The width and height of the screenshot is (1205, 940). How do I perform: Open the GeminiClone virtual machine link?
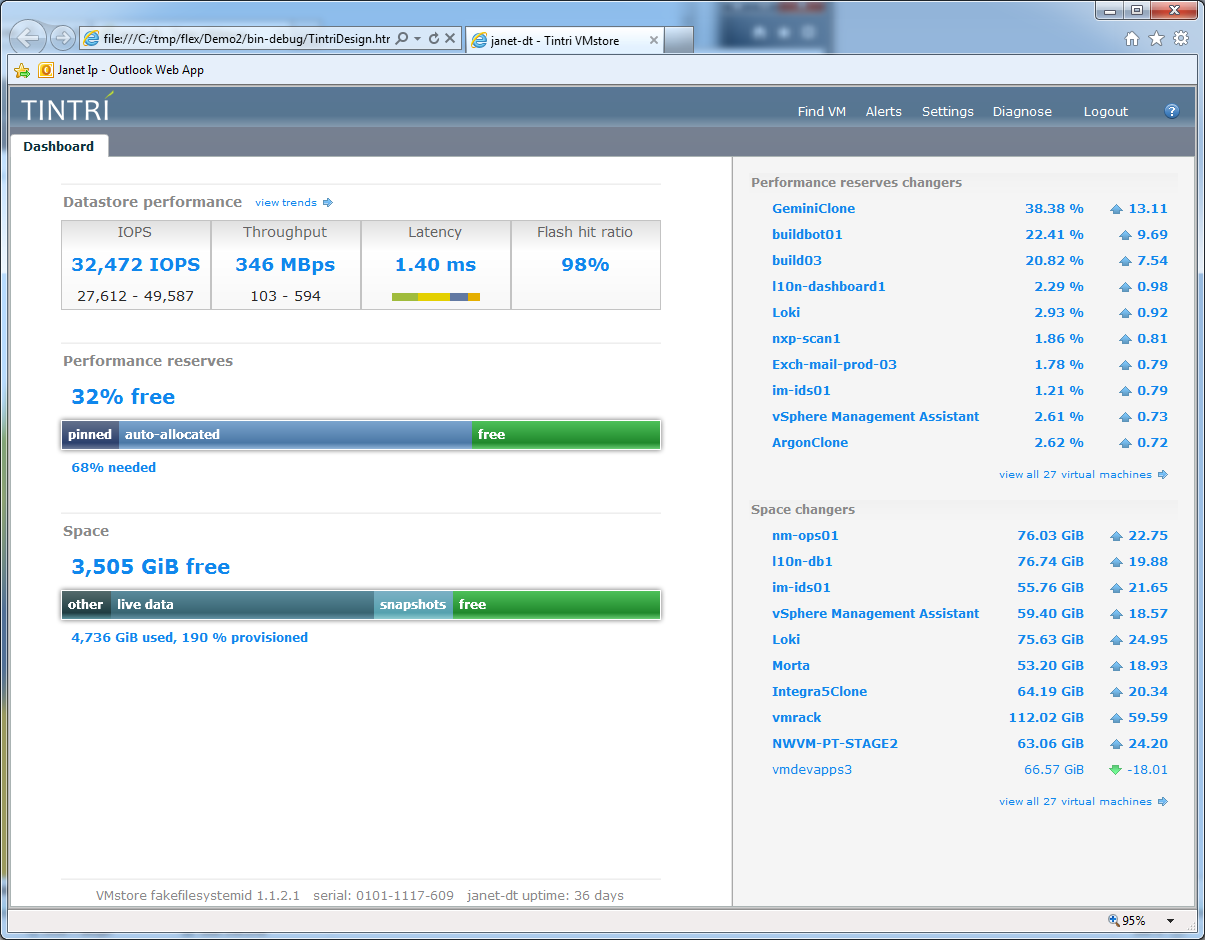pyautogui.click(x=814, y=209)
